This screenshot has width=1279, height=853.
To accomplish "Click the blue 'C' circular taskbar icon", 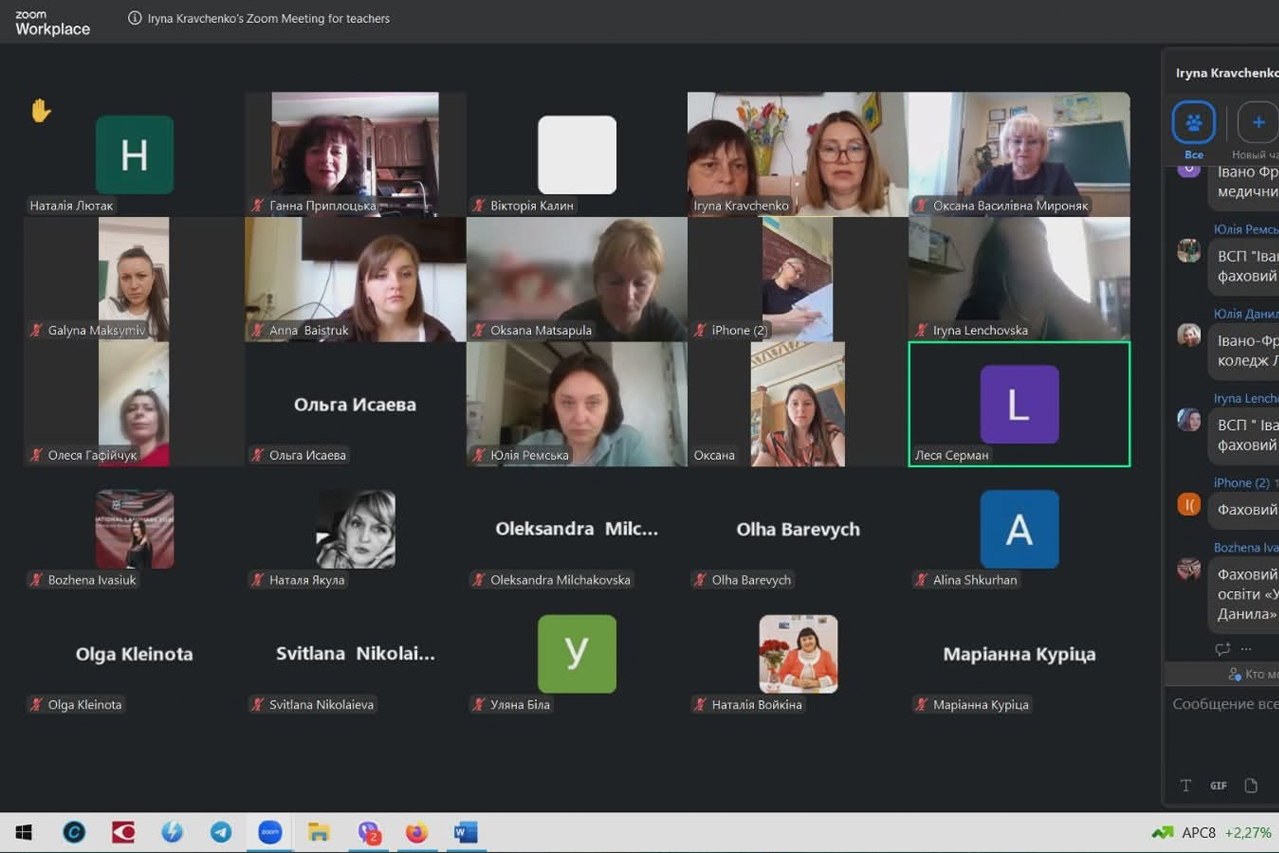I will pyautogui.click(x=74, y=832).
